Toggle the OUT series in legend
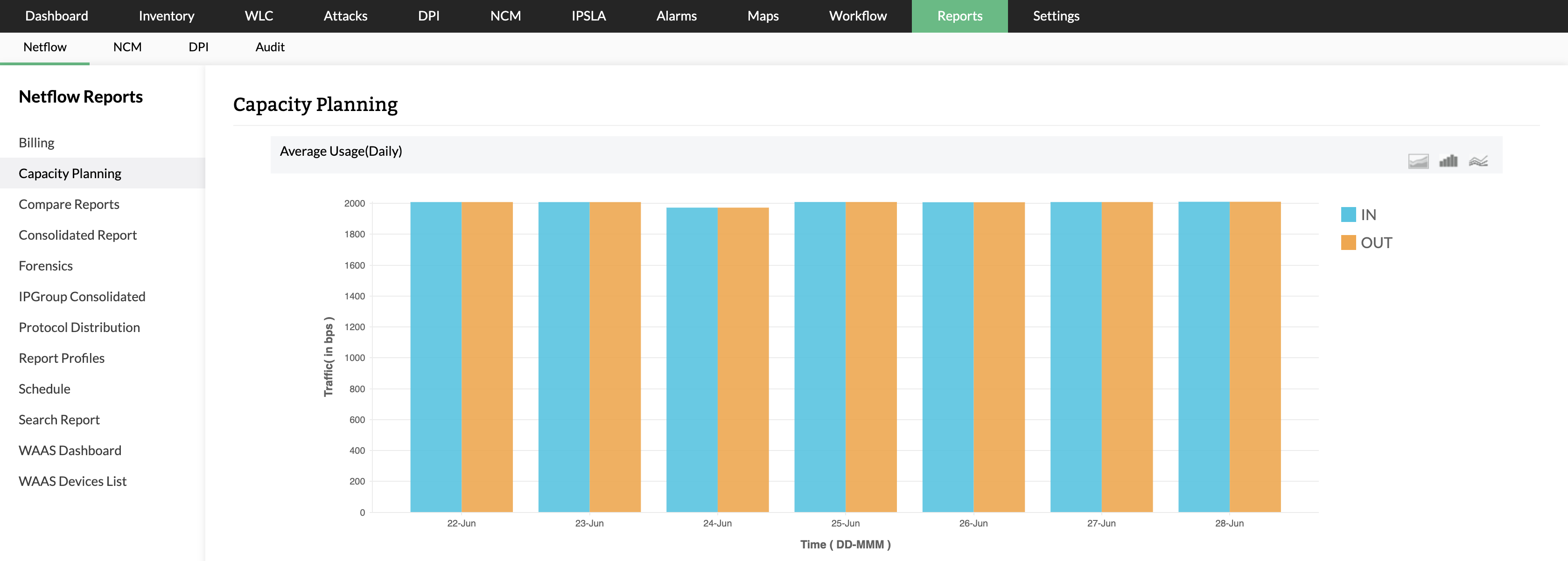This screenshot has height=561, width=1568. point(1375,243)
